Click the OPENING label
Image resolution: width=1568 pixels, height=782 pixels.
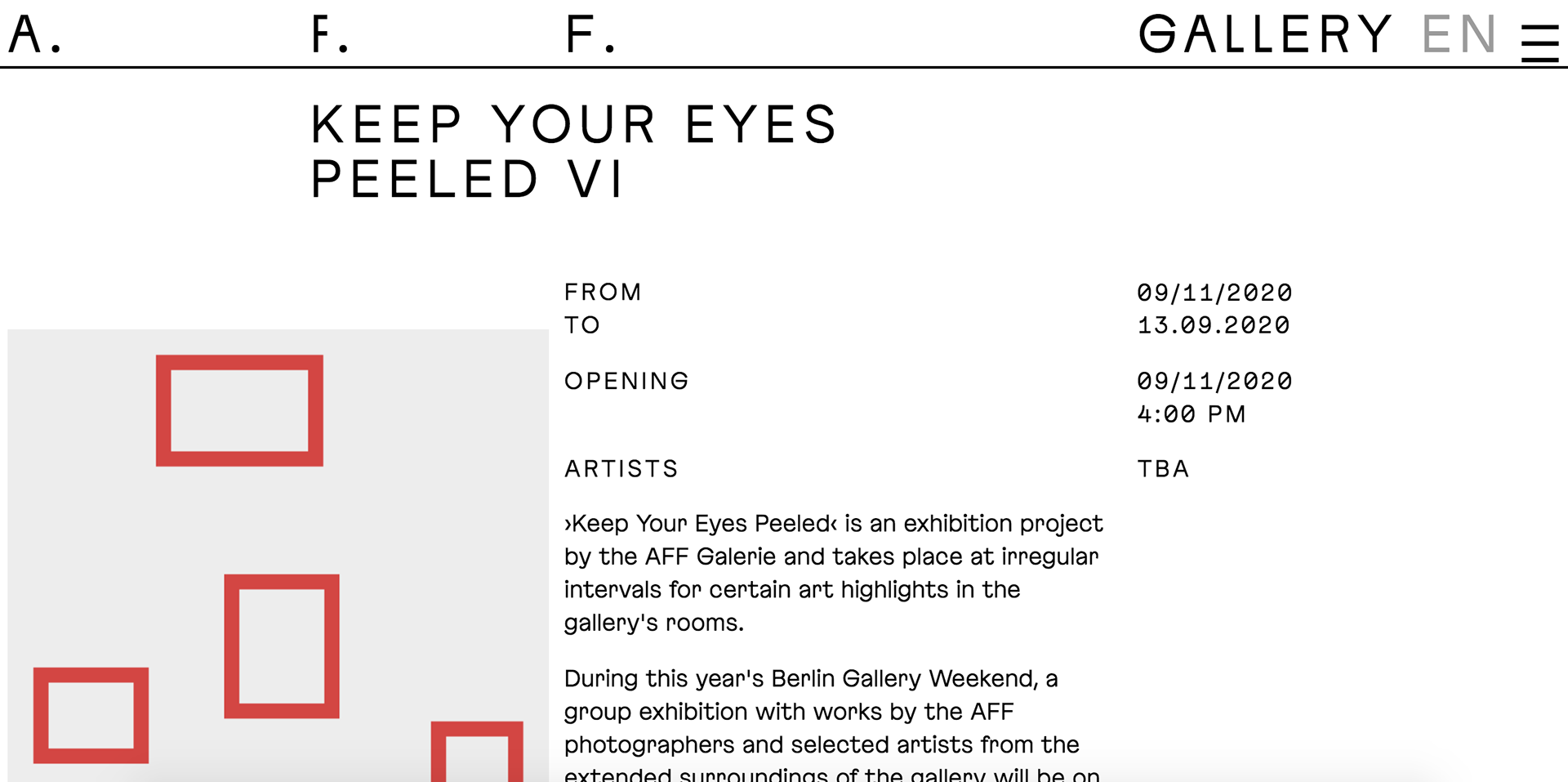click(x=626, y=382)
